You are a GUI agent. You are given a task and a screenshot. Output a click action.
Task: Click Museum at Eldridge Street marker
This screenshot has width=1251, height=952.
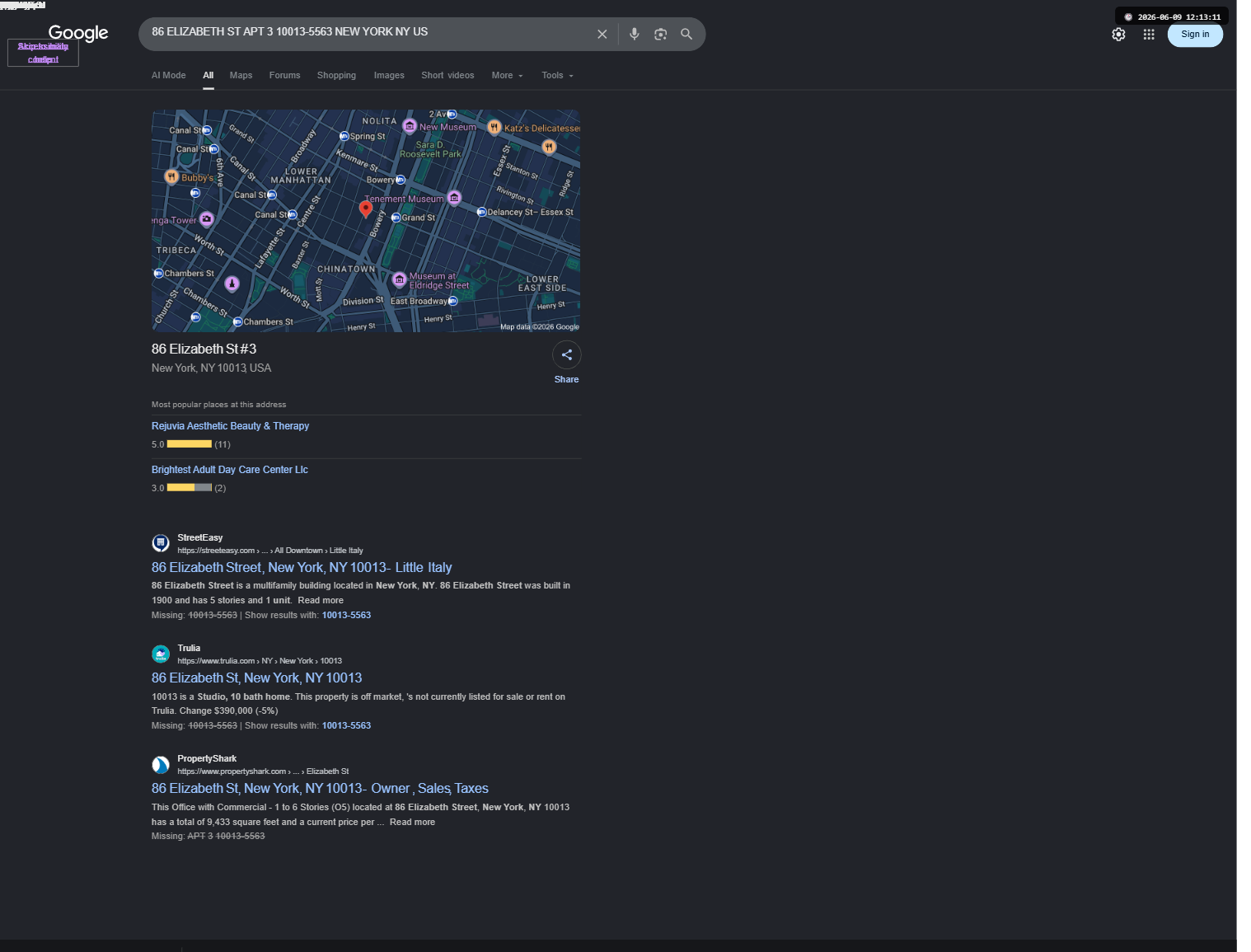tap(400, 279)
